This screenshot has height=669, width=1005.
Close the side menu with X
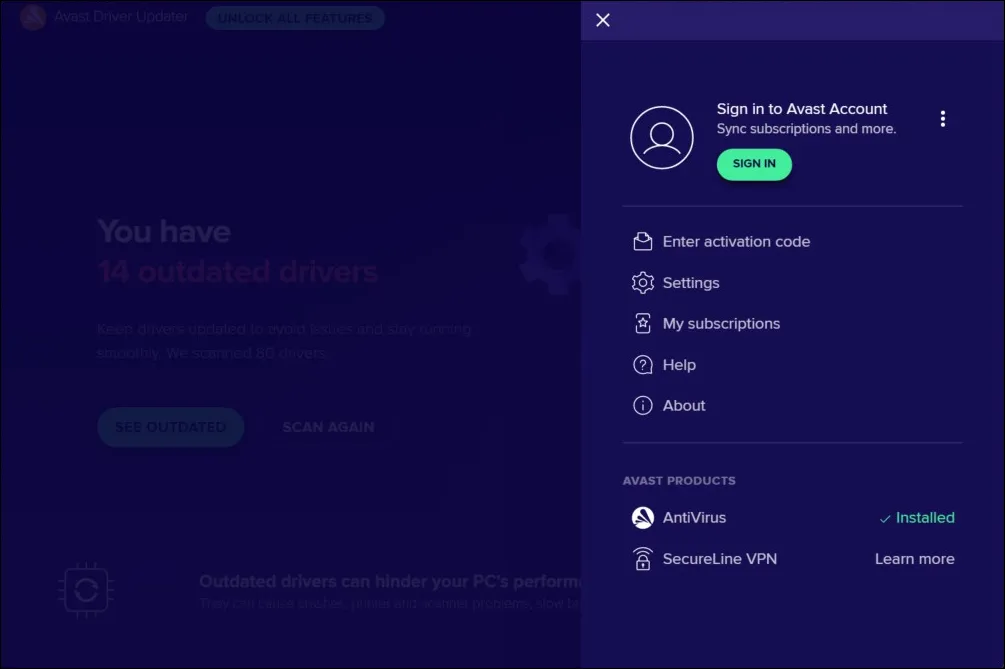[603, 20]
